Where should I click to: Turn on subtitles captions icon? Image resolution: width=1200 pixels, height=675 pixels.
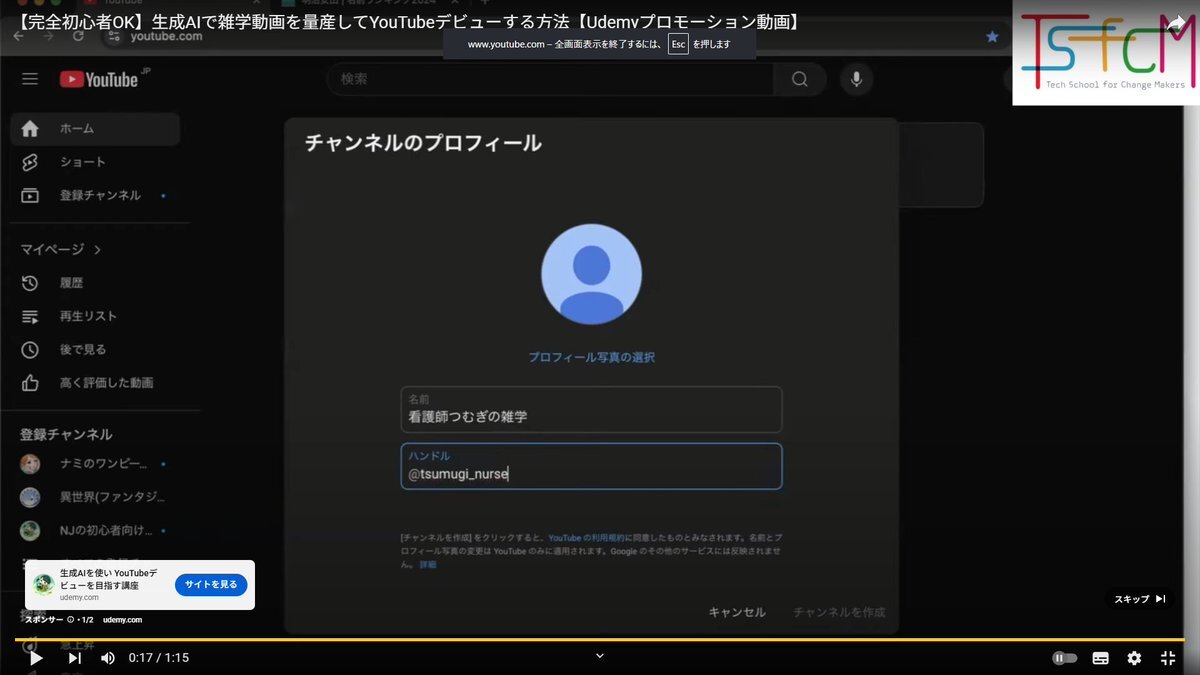pyautogui.click(x=1100, y=658)
